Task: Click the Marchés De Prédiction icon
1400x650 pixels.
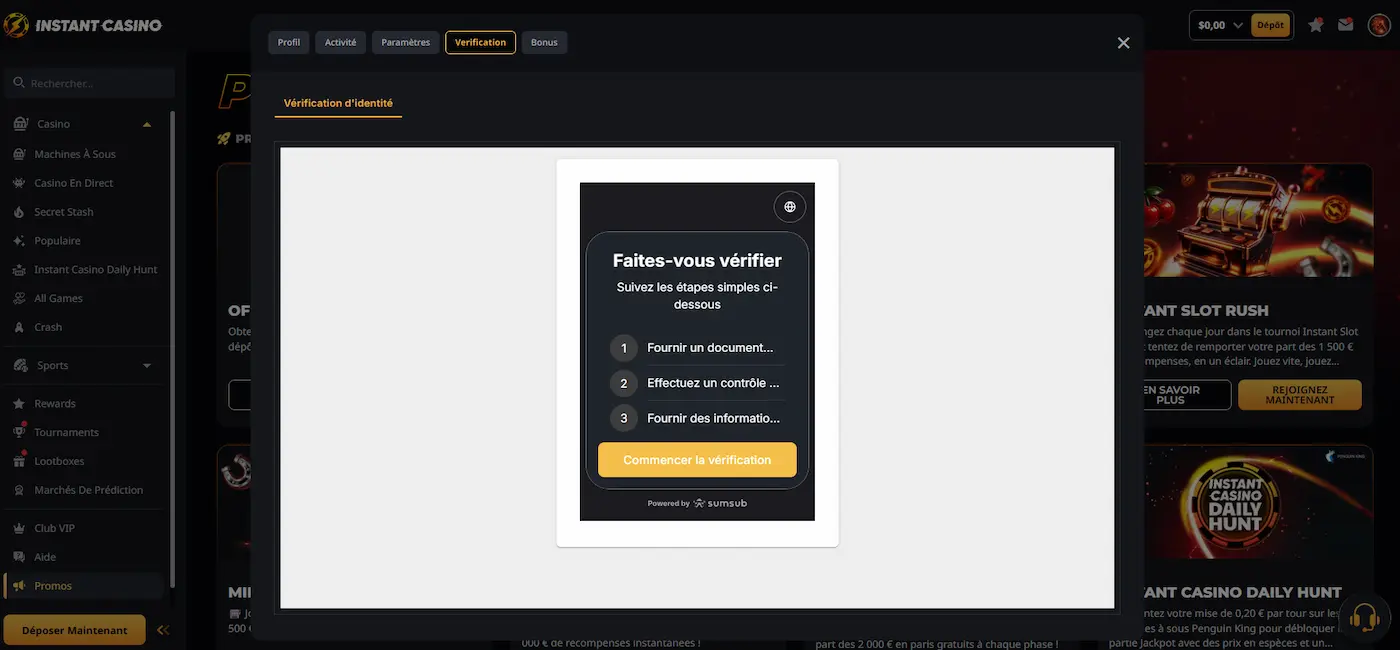Action: click(19, 490)
